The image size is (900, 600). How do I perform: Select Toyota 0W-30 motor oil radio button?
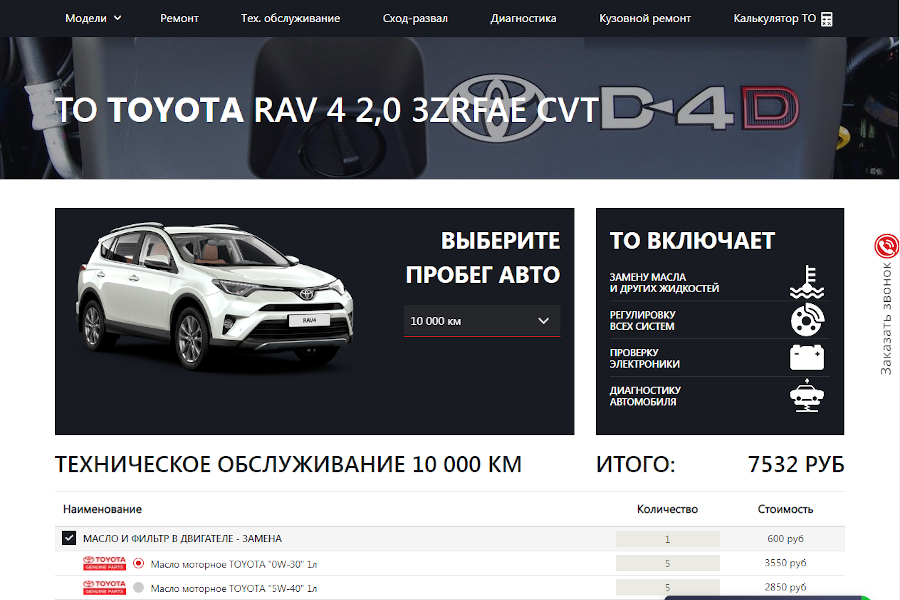tap(139, 563)
